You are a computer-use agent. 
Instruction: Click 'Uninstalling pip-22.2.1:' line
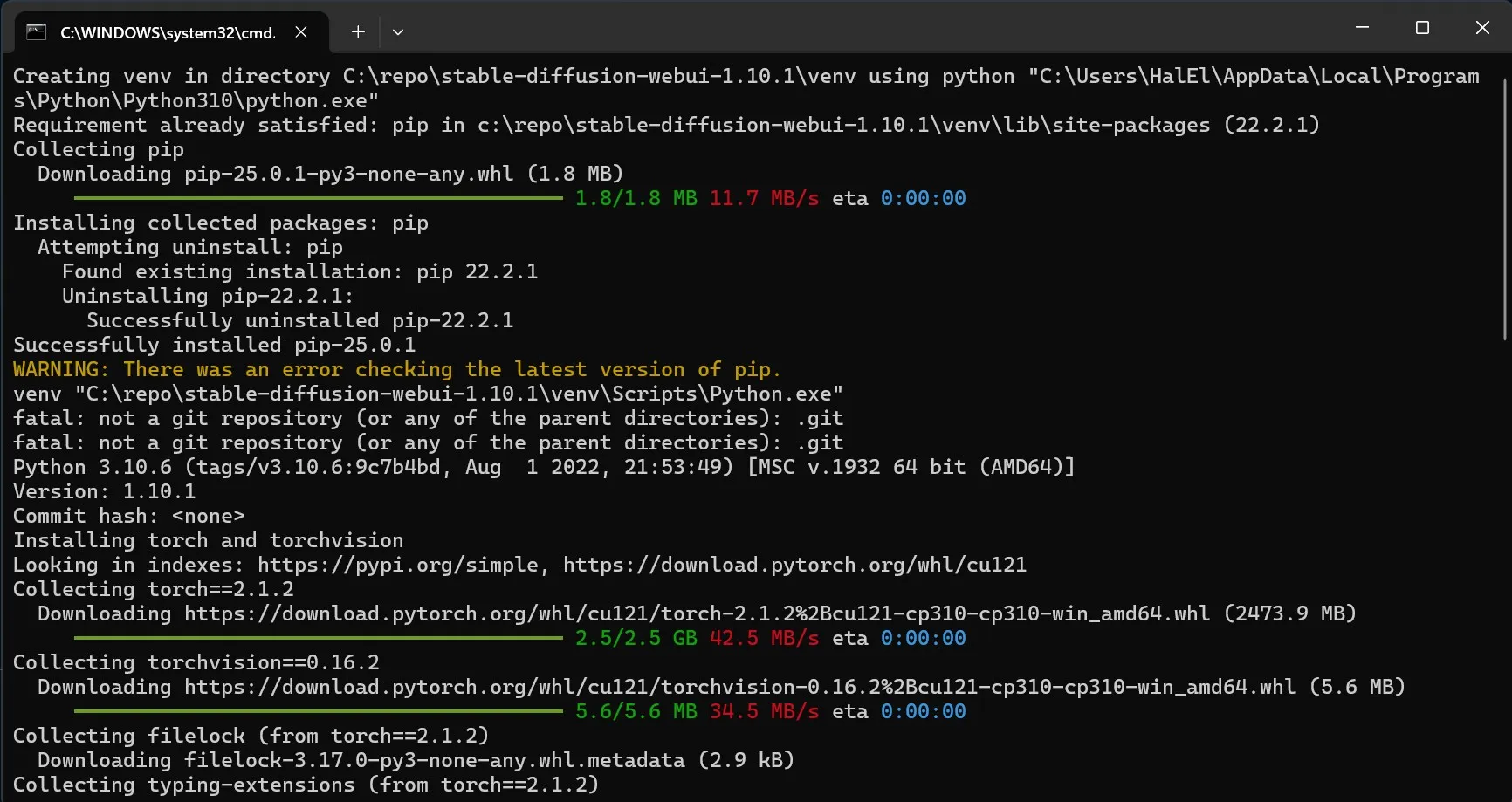[208, 296]
